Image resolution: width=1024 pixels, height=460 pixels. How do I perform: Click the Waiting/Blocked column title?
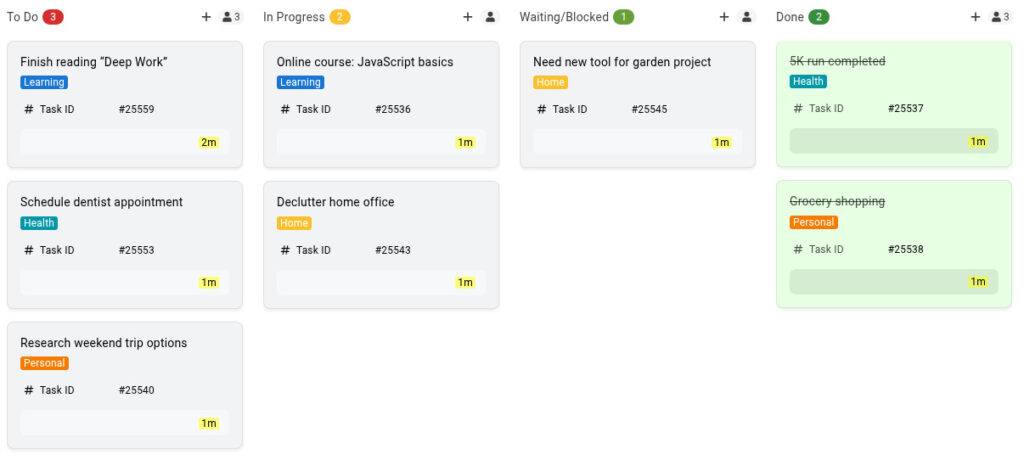point(564,17)
